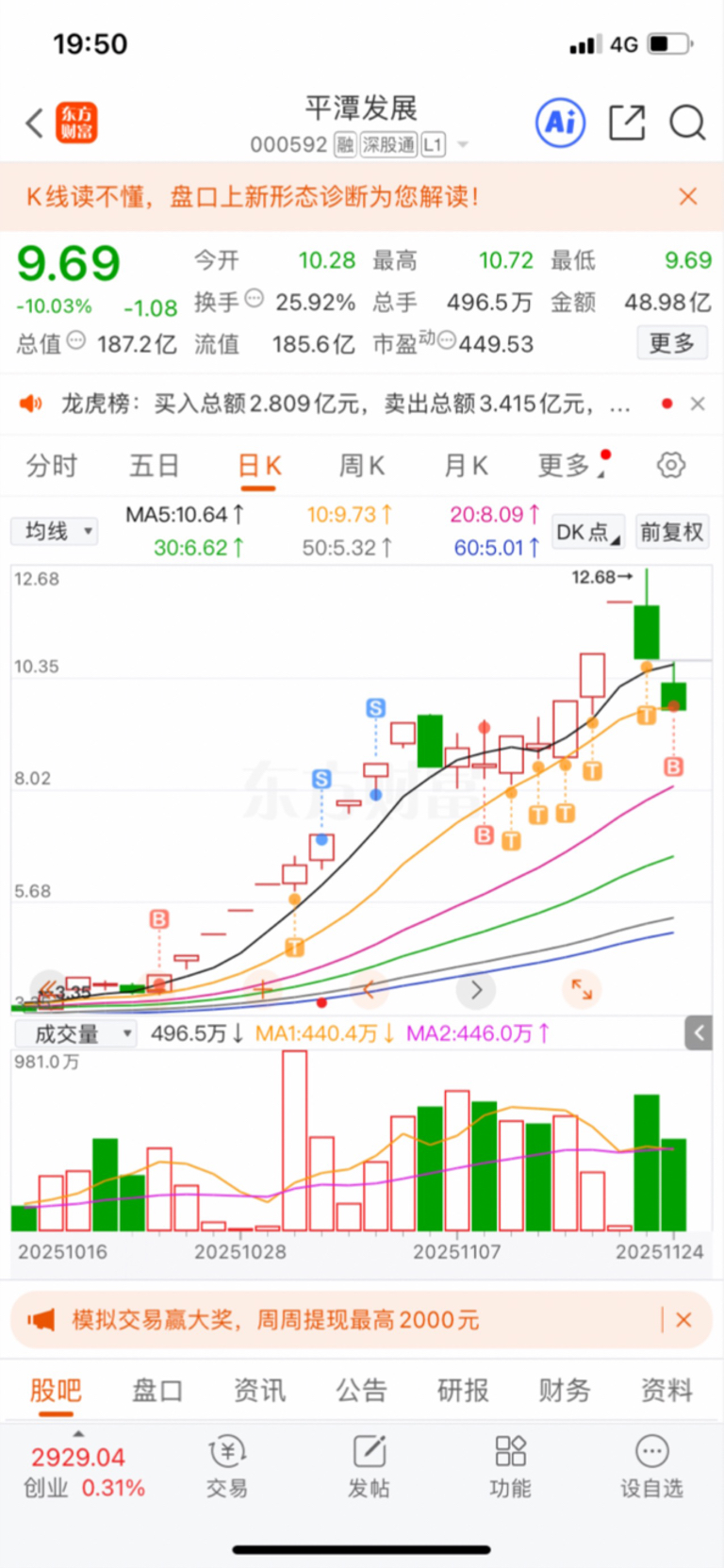Close the 模拟交易 promotion banner

pyautogui.click(x=684, y=1320)
